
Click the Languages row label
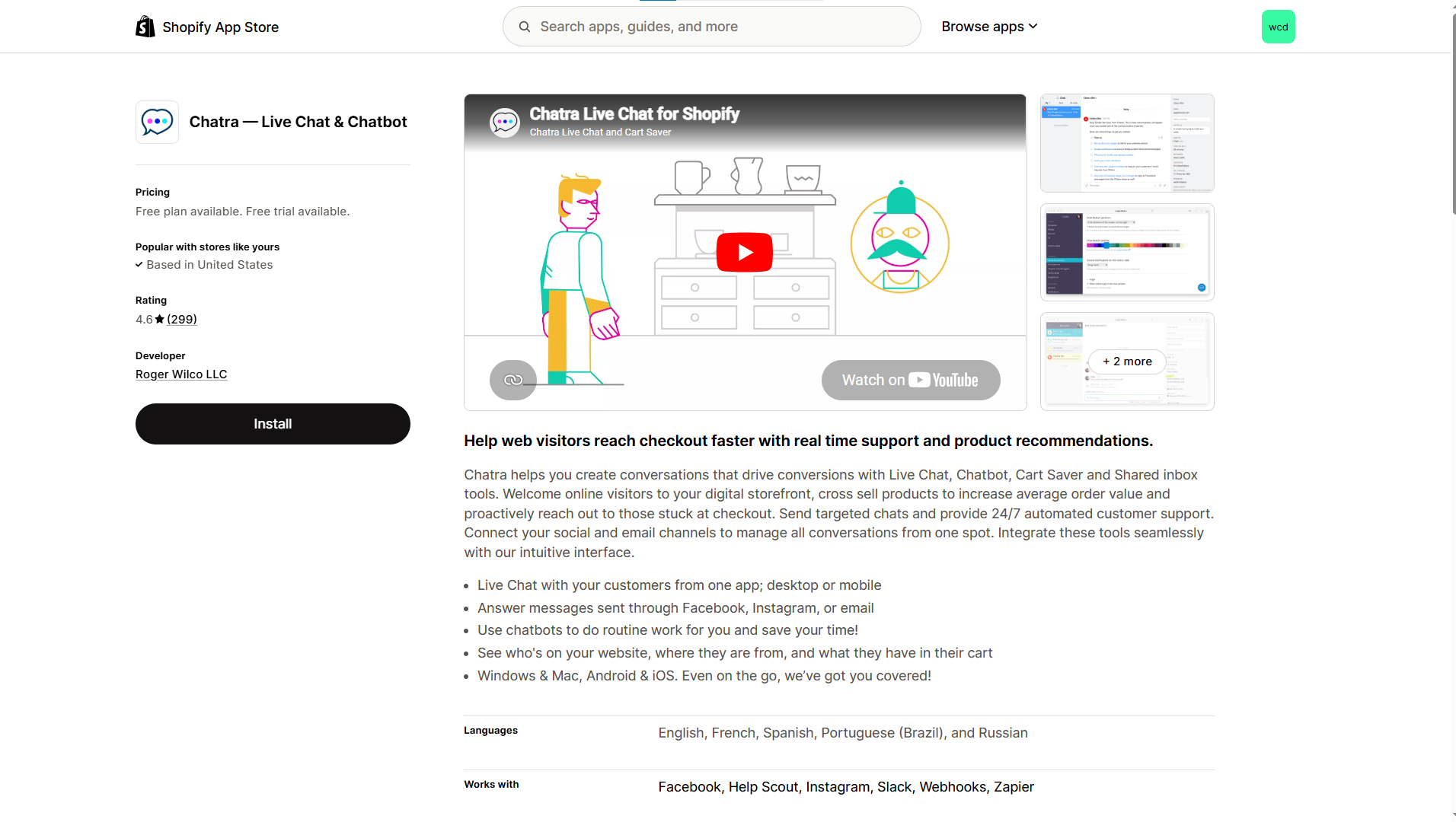click(490, 731)
